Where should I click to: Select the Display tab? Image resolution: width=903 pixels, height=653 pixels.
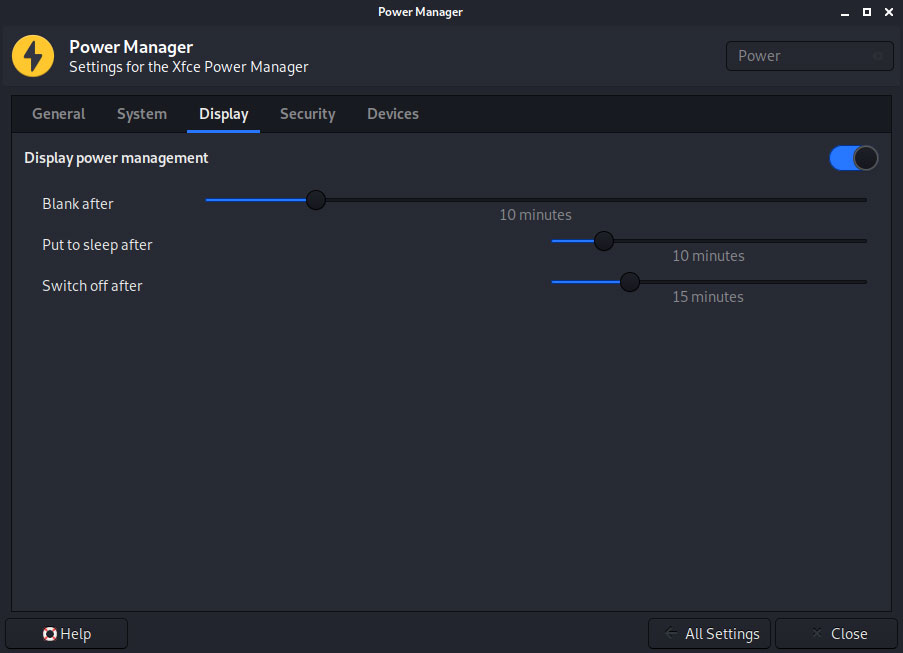(223, 114)
